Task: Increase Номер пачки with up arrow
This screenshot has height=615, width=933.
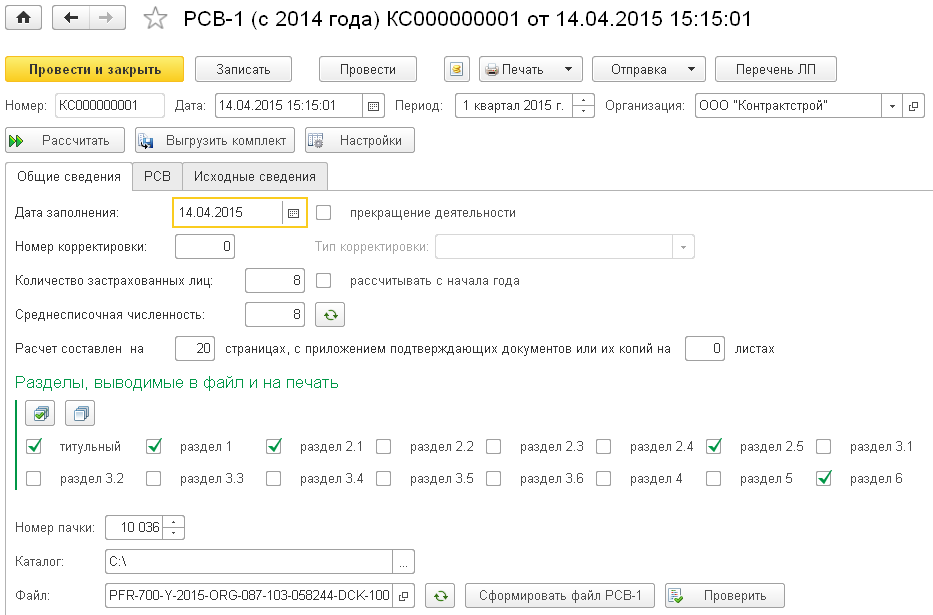Action: click(x=173, y=522)
